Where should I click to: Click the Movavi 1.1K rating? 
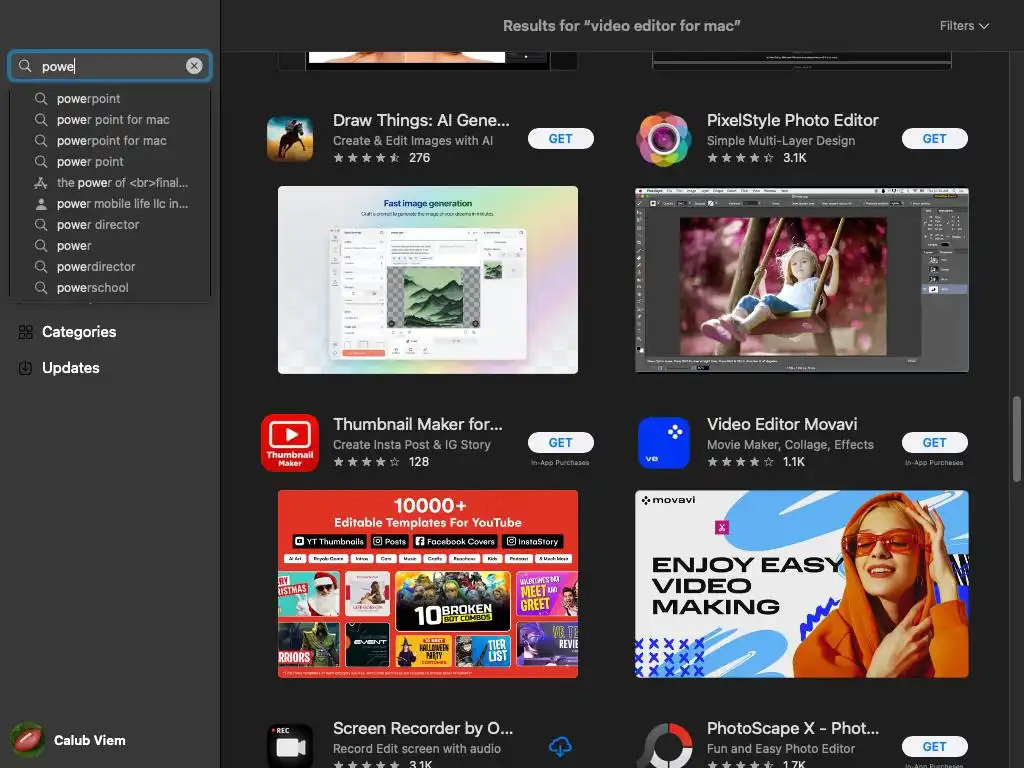click(756, 462)
